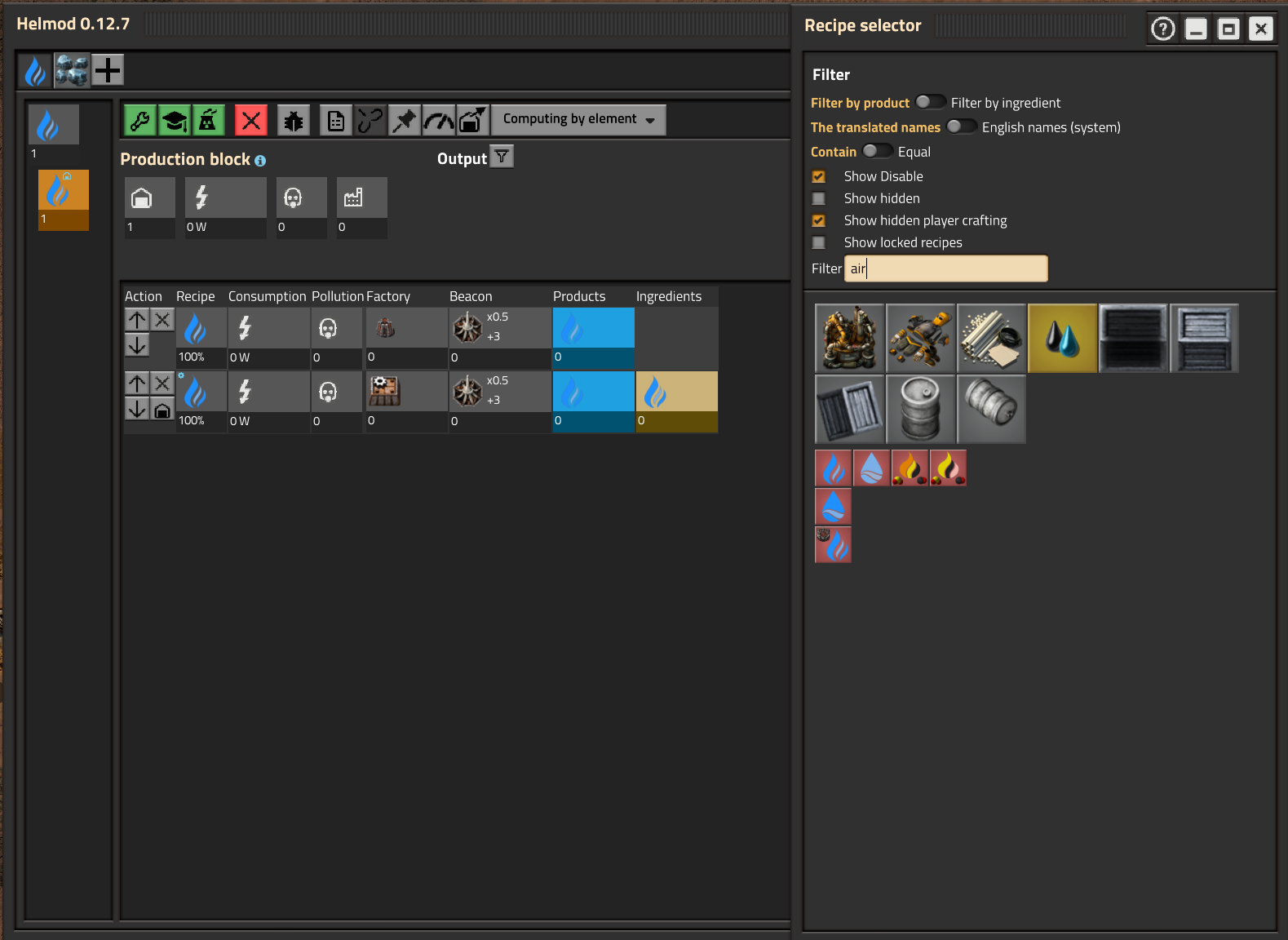This screenshot has height=940, width=1288.
Task: Click the green graduation cap icon
Action: [174, 121]
